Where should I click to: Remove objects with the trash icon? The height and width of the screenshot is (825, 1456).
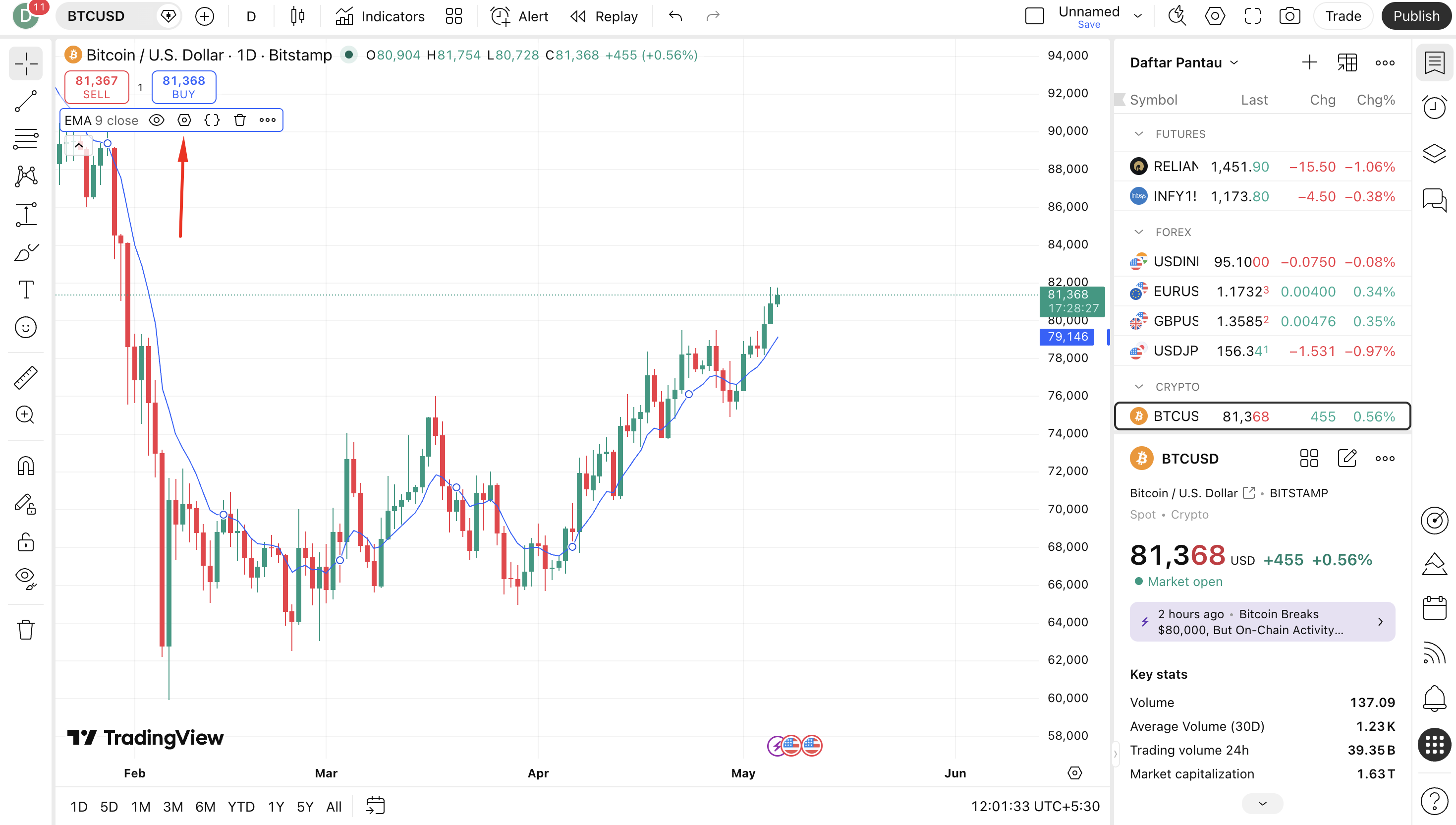point(25,630)
